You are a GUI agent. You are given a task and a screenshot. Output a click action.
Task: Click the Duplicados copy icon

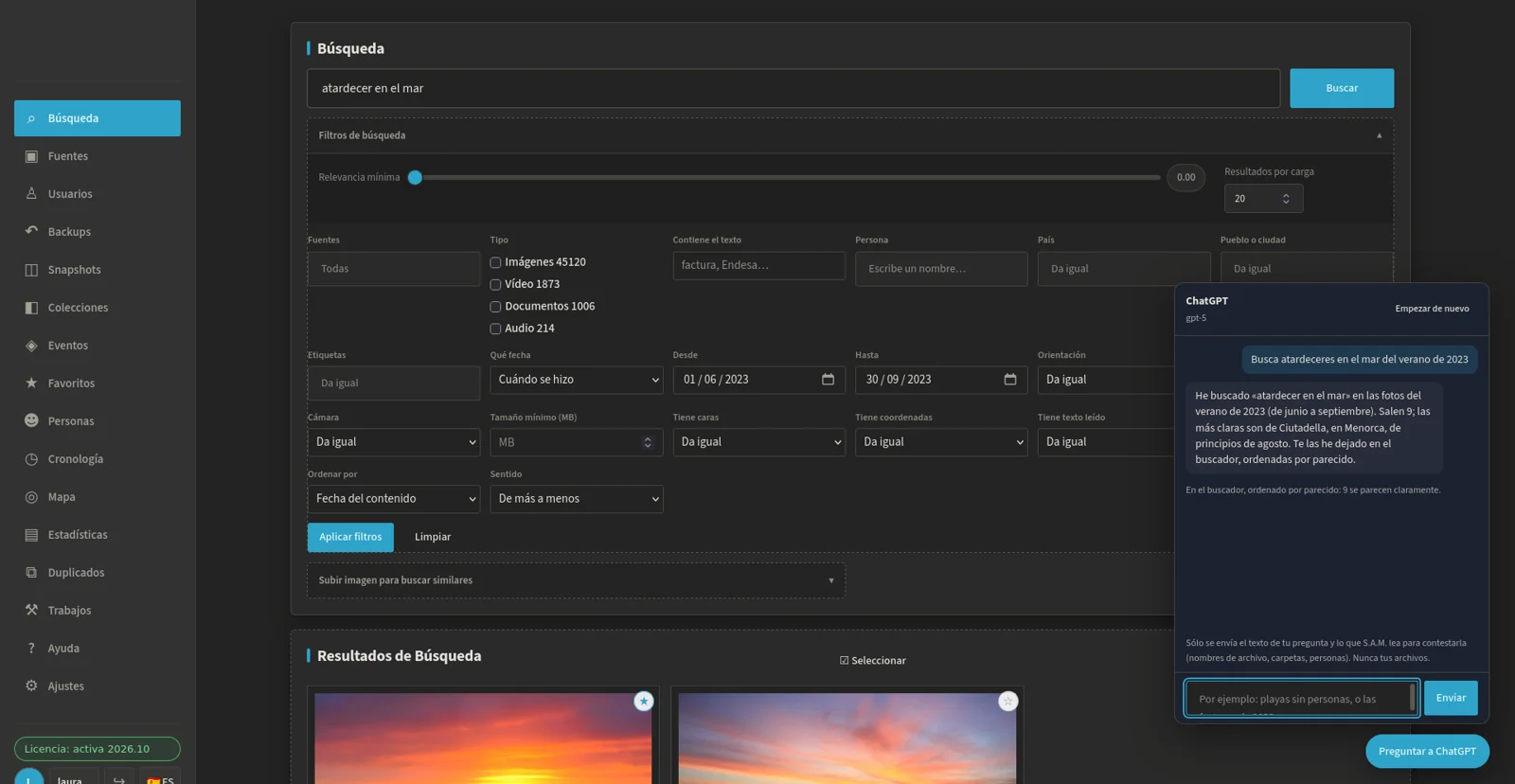[x=31, y=573]
